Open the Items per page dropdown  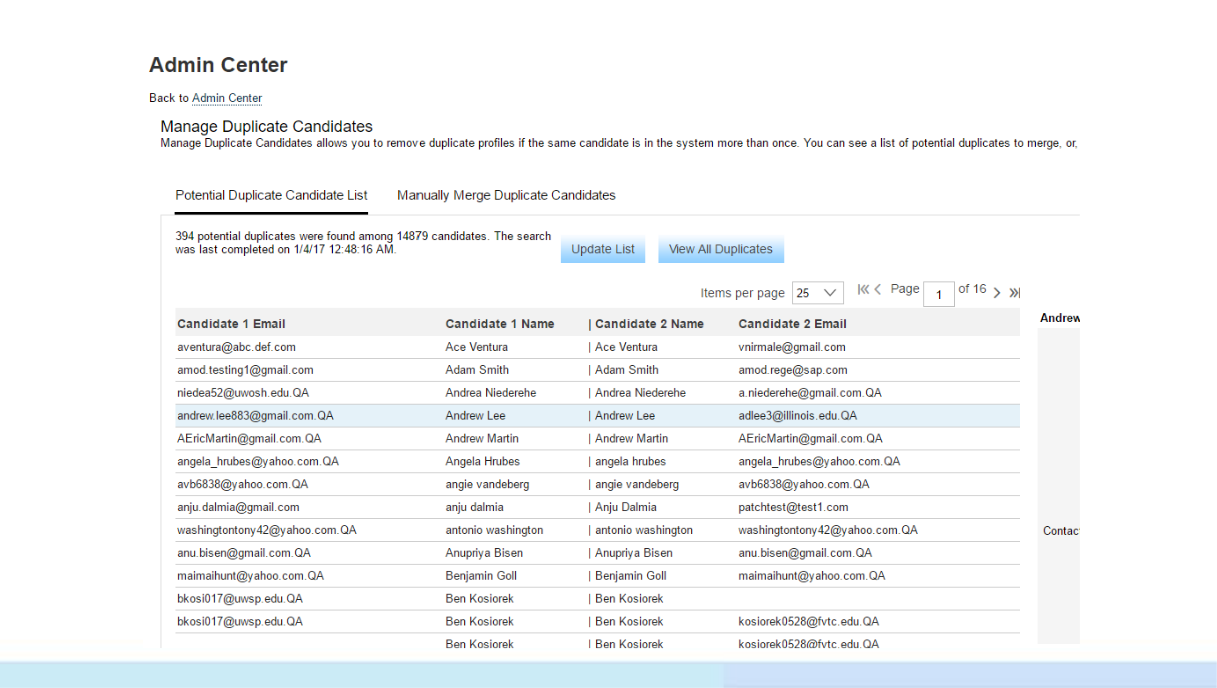[x=817, y=293]
